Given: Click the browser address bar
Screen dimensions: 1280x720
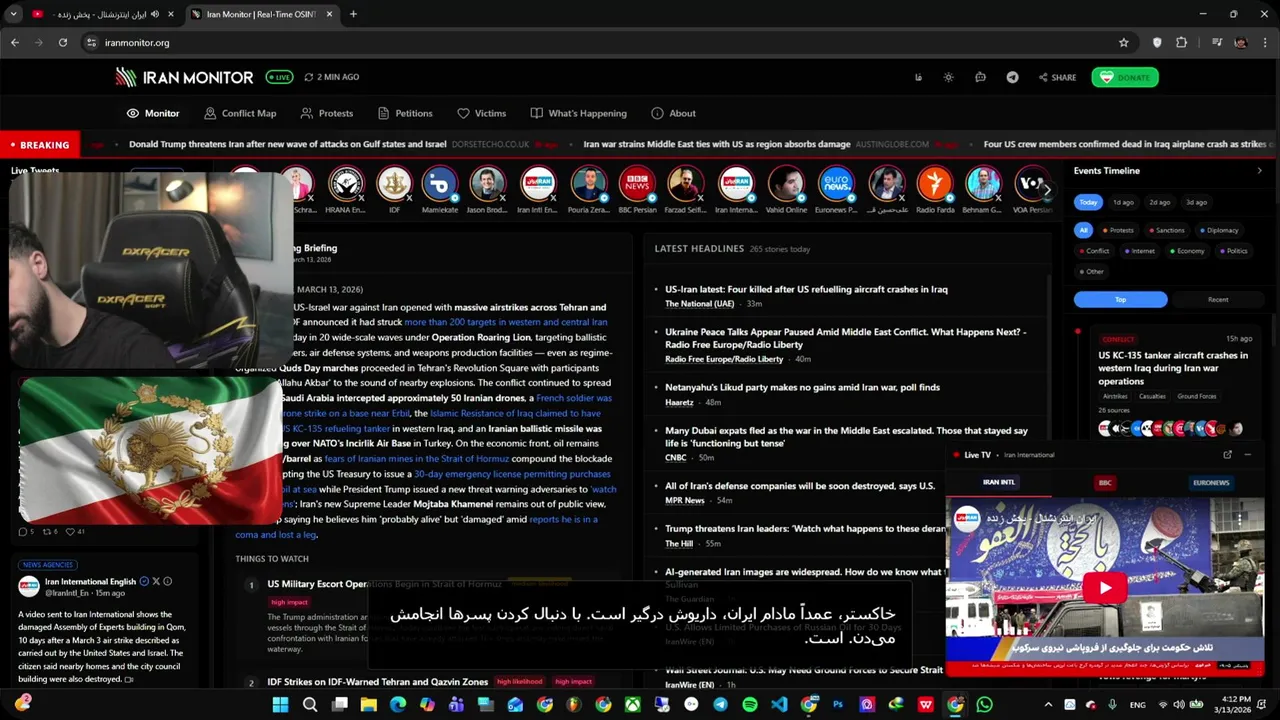Looking at the screenshot, I should (x=600, y=43).
